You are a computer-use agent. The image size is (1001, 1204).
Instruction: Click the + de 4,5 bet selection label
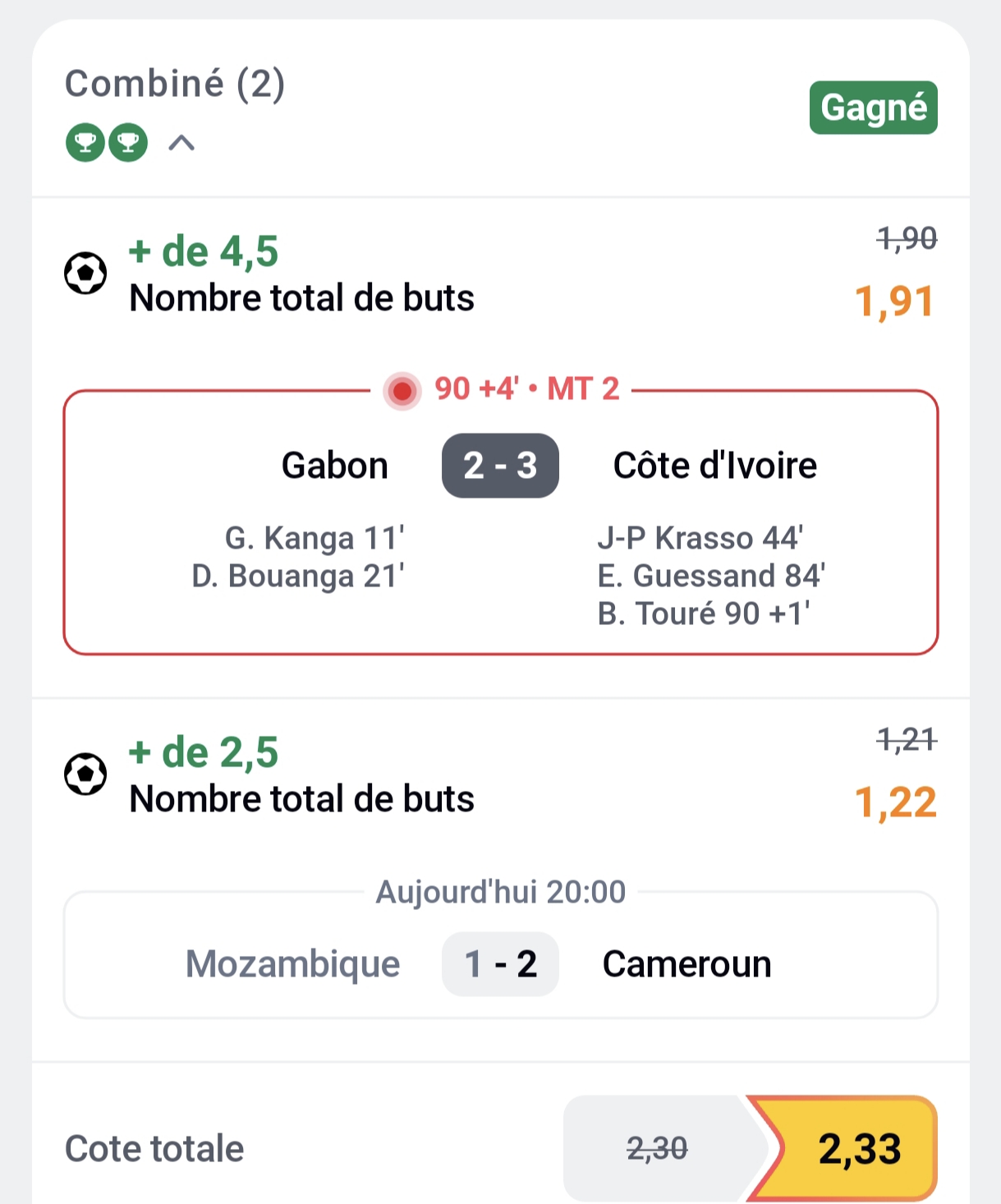click(204, 251)
